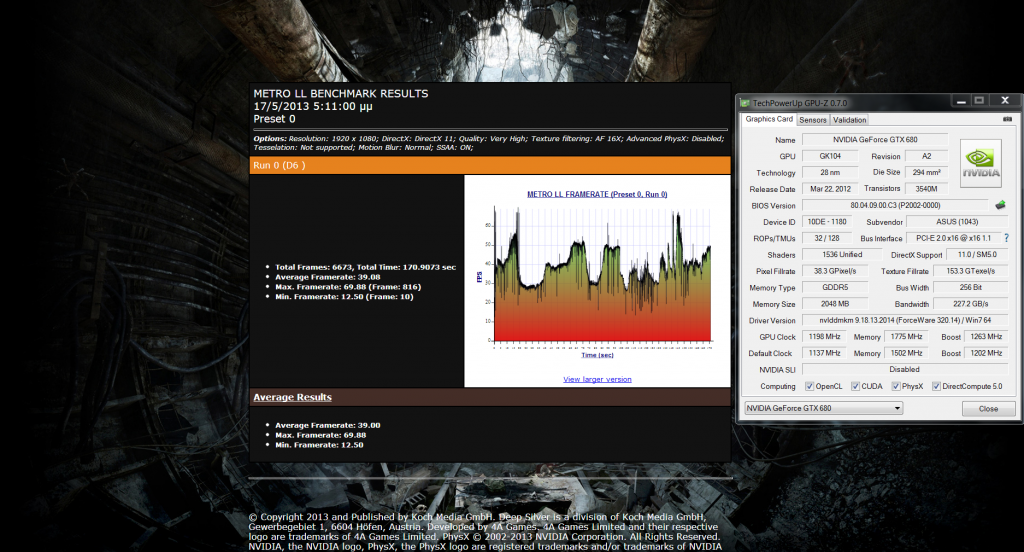Screen dimensions: 1024x552
Task: Click the Transistors field 3540M
Action: click(926, 189)
